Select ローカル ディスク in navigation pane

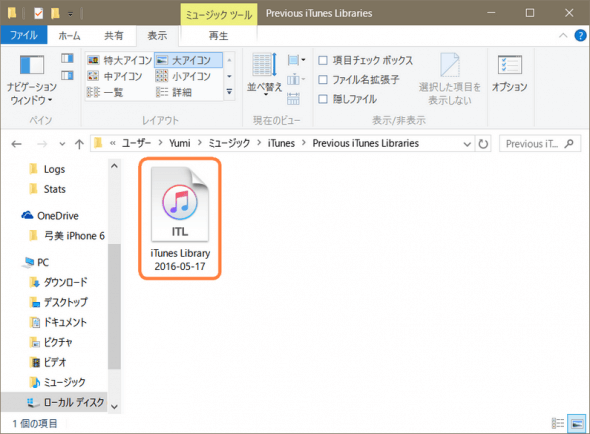click(x=54, y=402)
